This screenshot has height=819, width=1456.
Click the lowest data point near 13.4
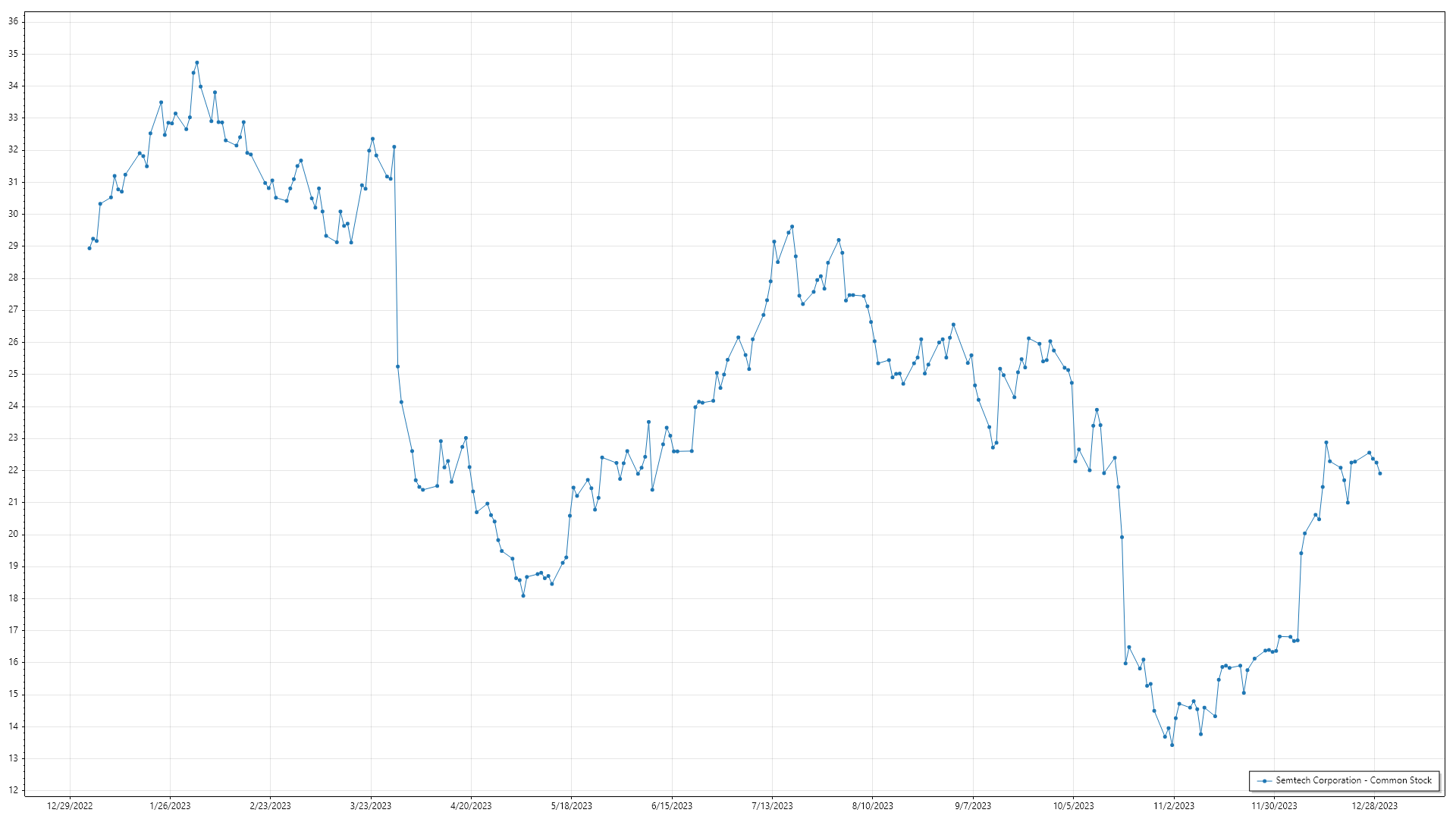(x=1172, y=745)
